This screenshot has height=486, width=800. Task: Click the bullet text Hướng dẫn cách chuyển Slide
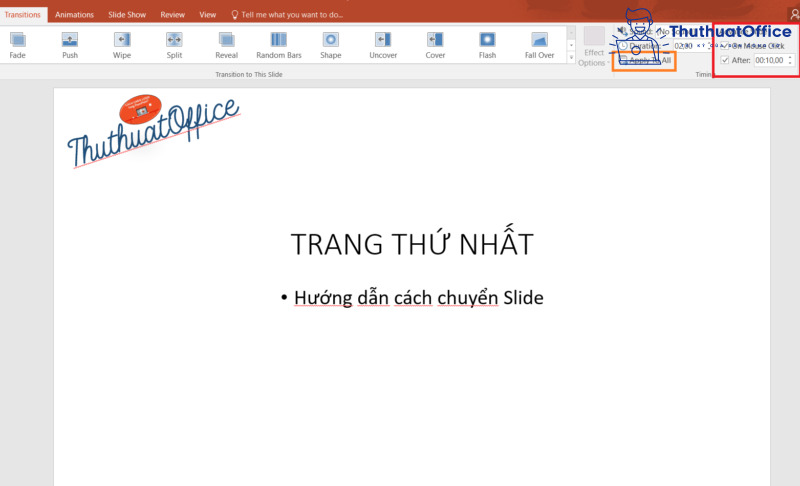418,298
